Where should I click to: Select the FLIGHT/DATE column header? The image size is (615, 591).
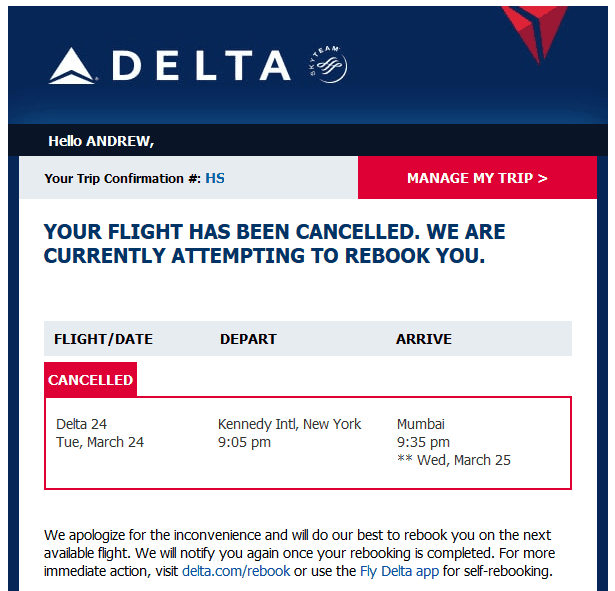click(104, 339)
